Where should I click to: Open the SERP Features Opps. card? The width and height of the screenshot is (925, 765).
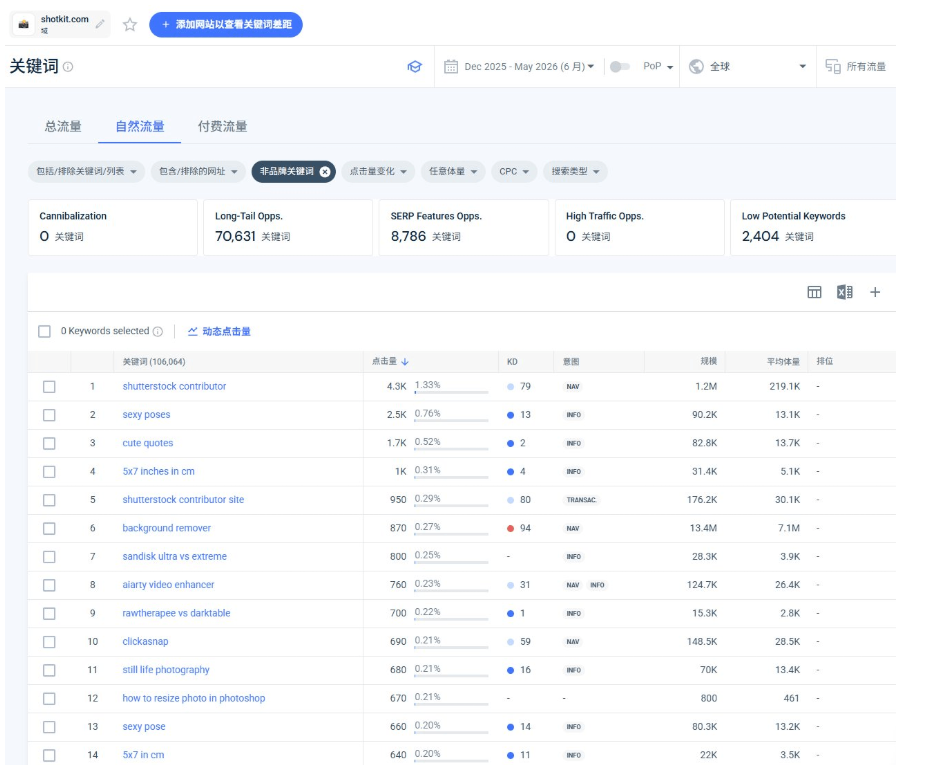point(464,227)
